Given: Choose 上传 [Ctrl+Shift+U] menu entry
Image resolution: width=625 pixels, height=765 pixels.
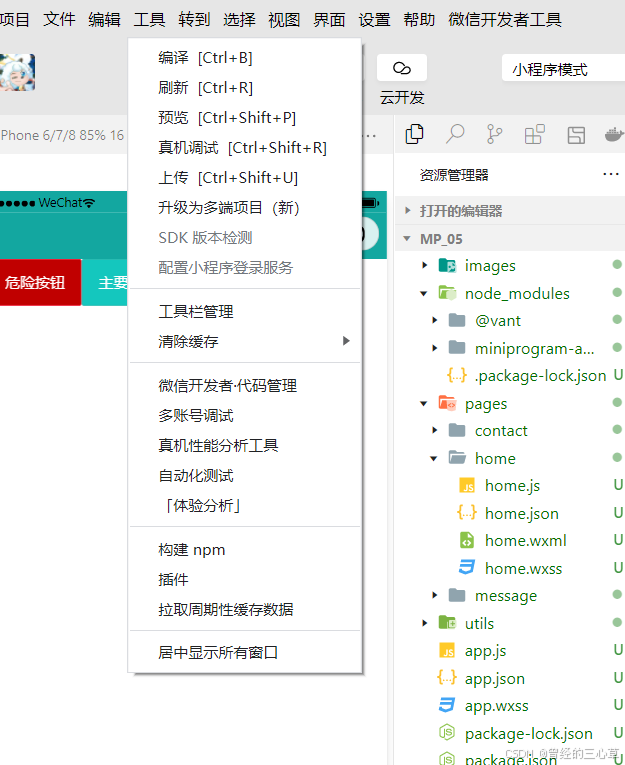Looking at the screenshot, I should 245,178.
